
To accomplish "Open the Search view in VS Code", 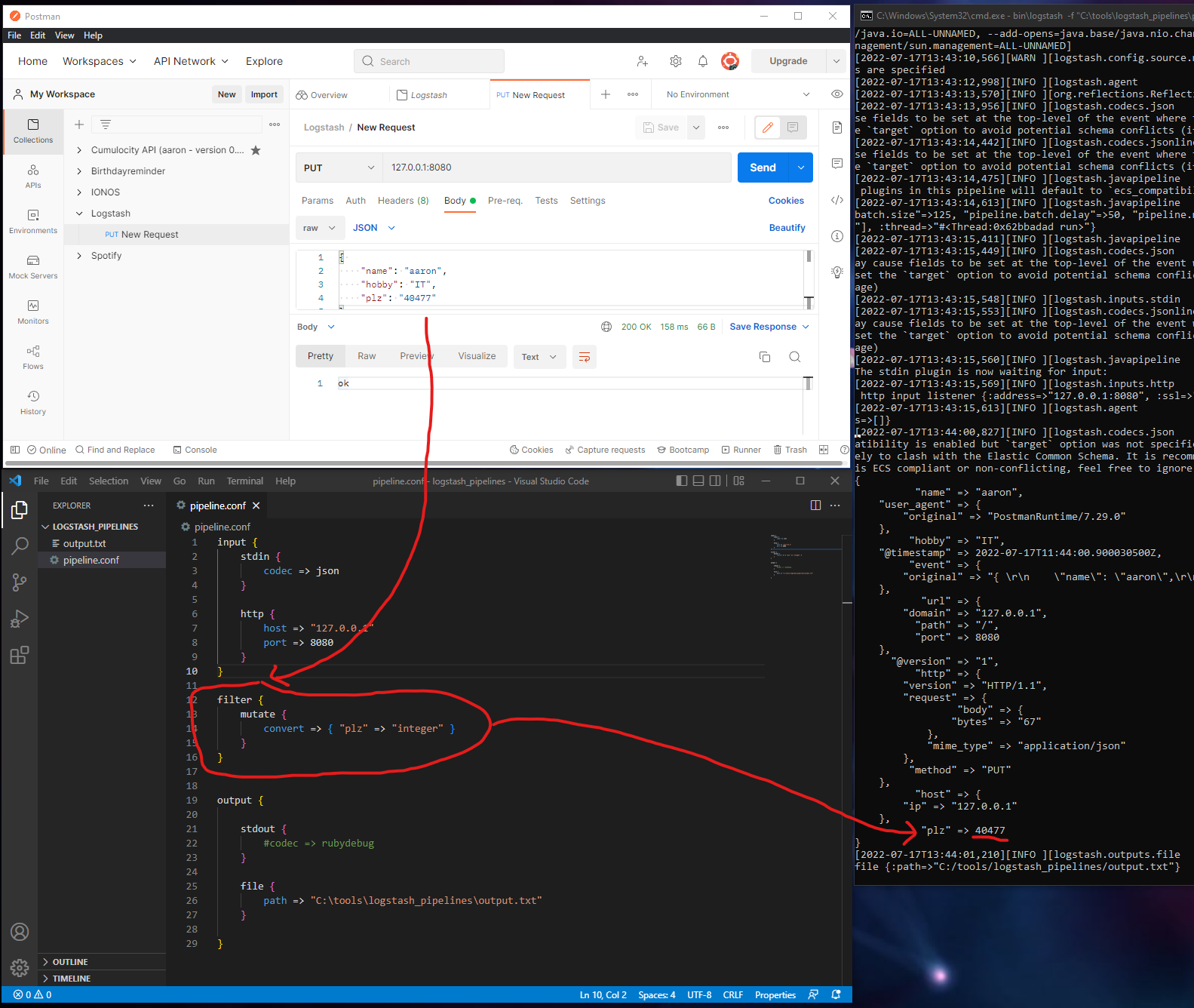I will click(20, 545).
